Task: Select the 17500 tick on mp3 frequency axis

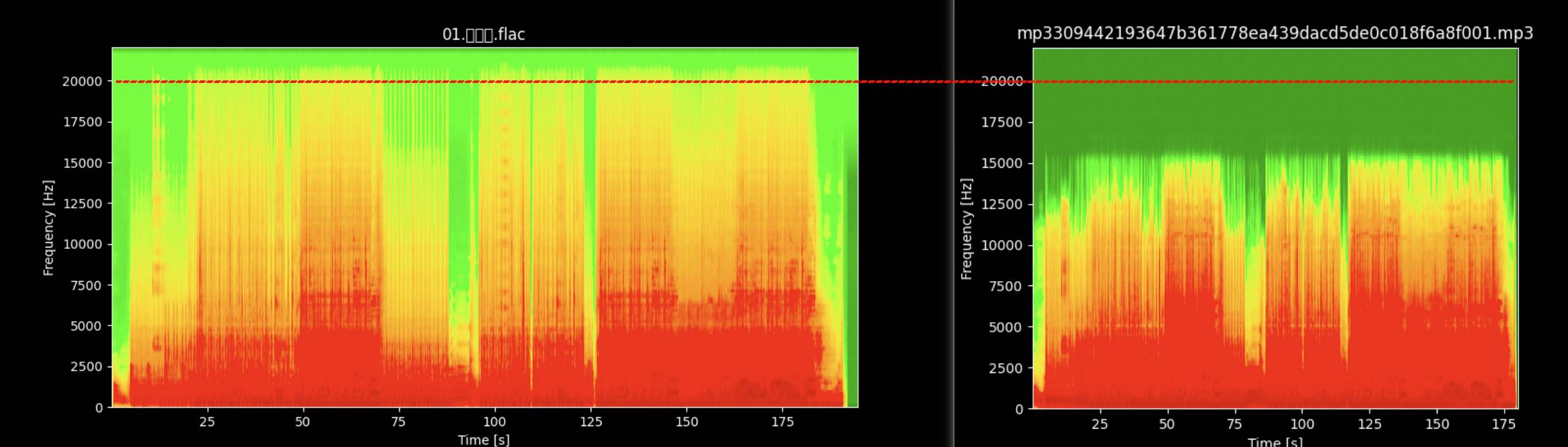Action: 1001,122
